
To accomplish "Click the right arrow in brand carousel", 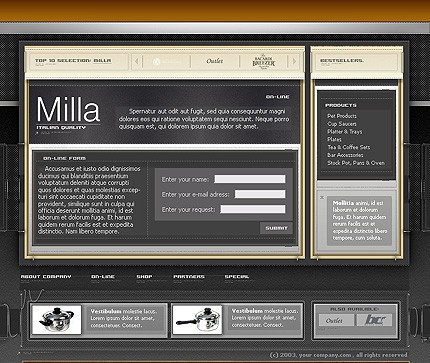I will tap(294, 61).
